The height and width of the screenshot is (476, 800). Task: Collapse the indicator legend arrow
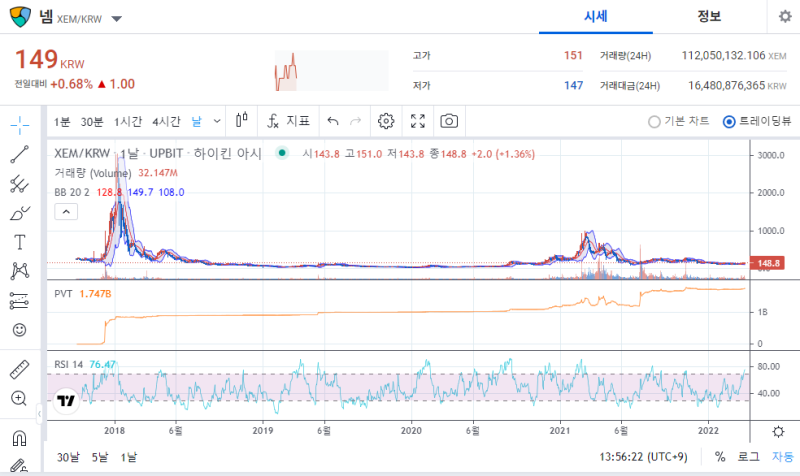[x=66, y=211]
